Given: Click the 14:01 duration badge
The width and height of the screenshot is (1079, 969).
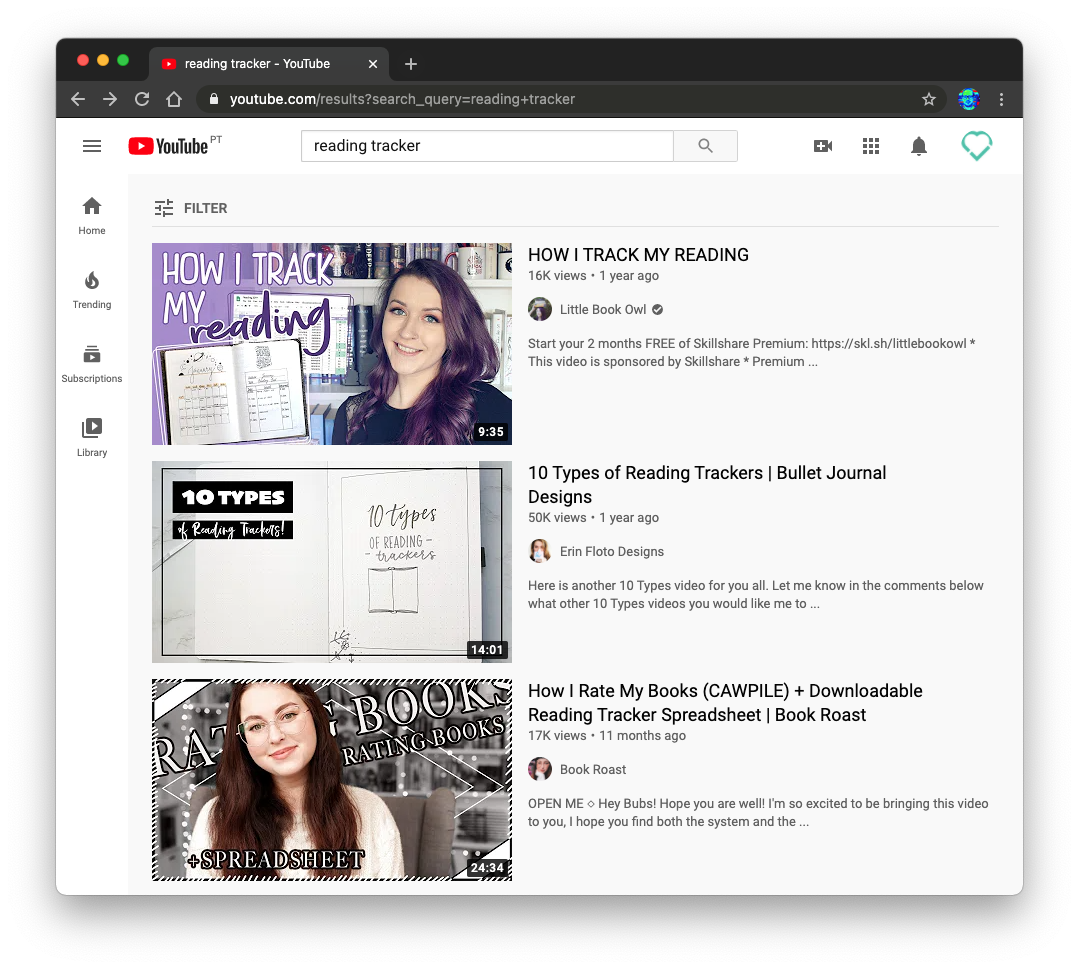Looking at the screenshot, I should click(487, 650).
